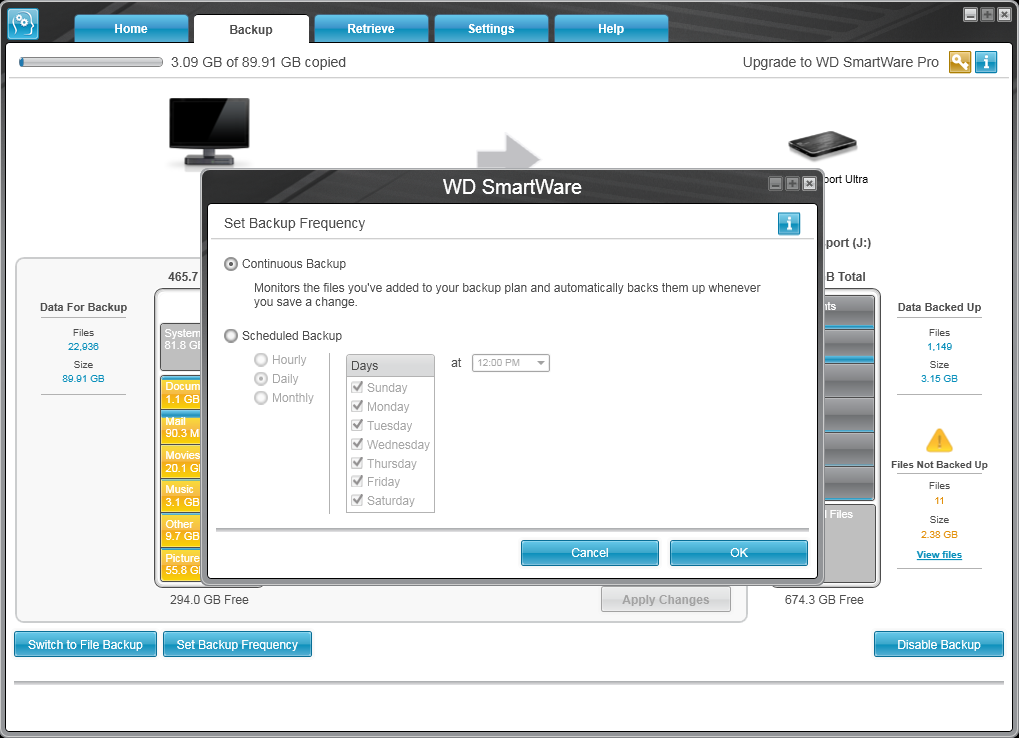Screen dimensions: 1019x738
Task: Close the WD SmartWare dialog
Action: (x=809, y=184)
